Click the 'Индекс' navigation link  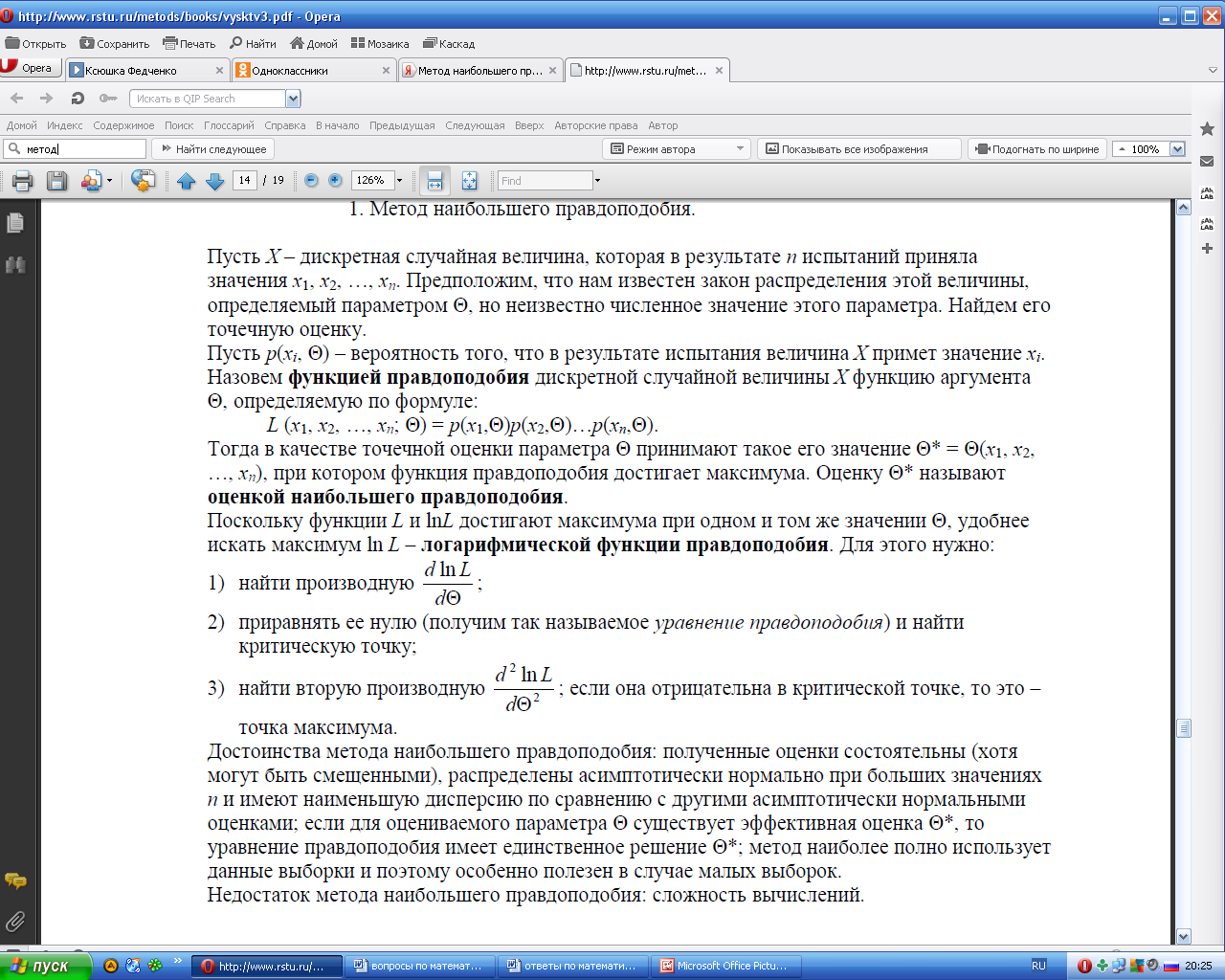[x=64, y=125]
